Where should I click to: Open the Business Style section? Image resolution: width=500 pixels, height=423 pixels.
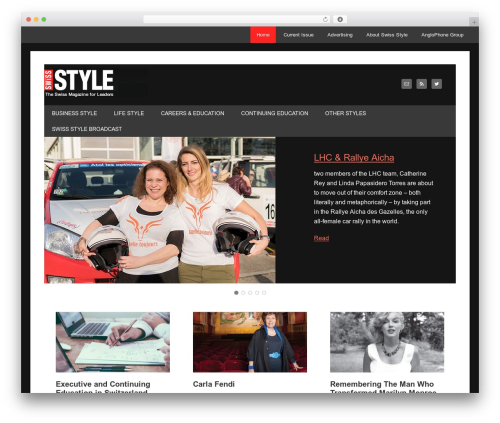[74, 113]
